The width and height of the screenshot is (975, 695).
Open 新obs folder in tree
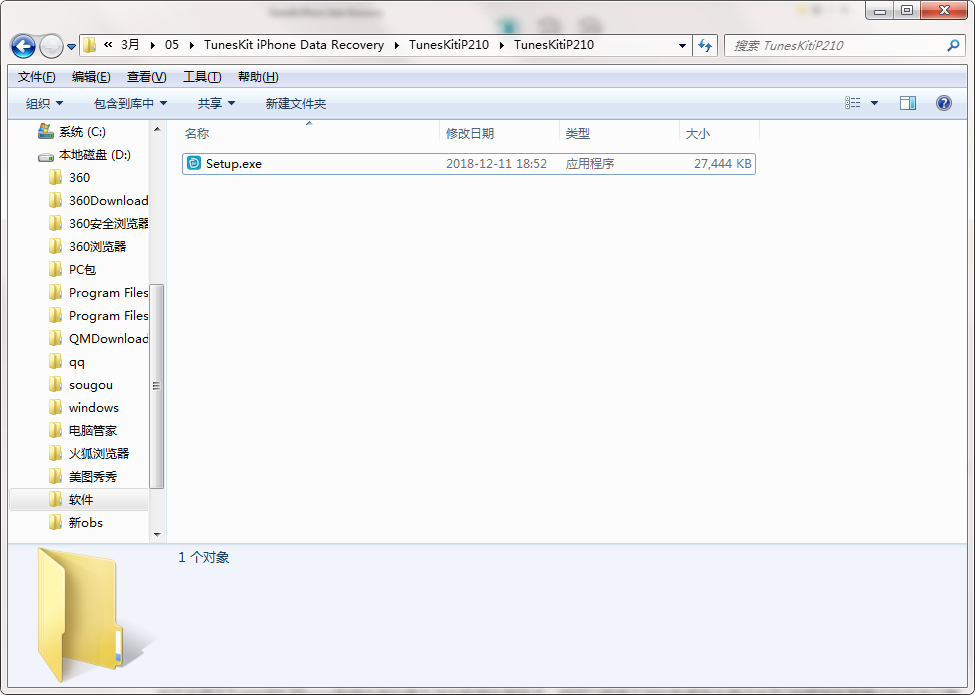(86, 523)
